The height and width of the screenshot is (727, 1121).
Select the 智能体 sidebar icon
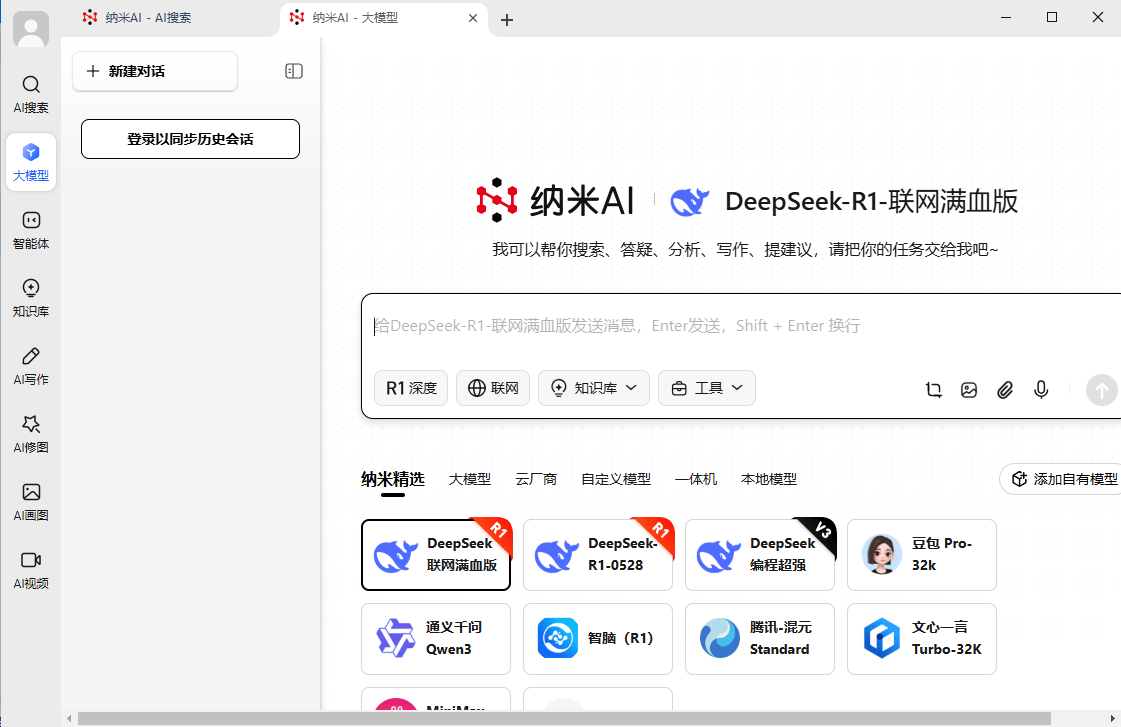(x=31, y=229)
